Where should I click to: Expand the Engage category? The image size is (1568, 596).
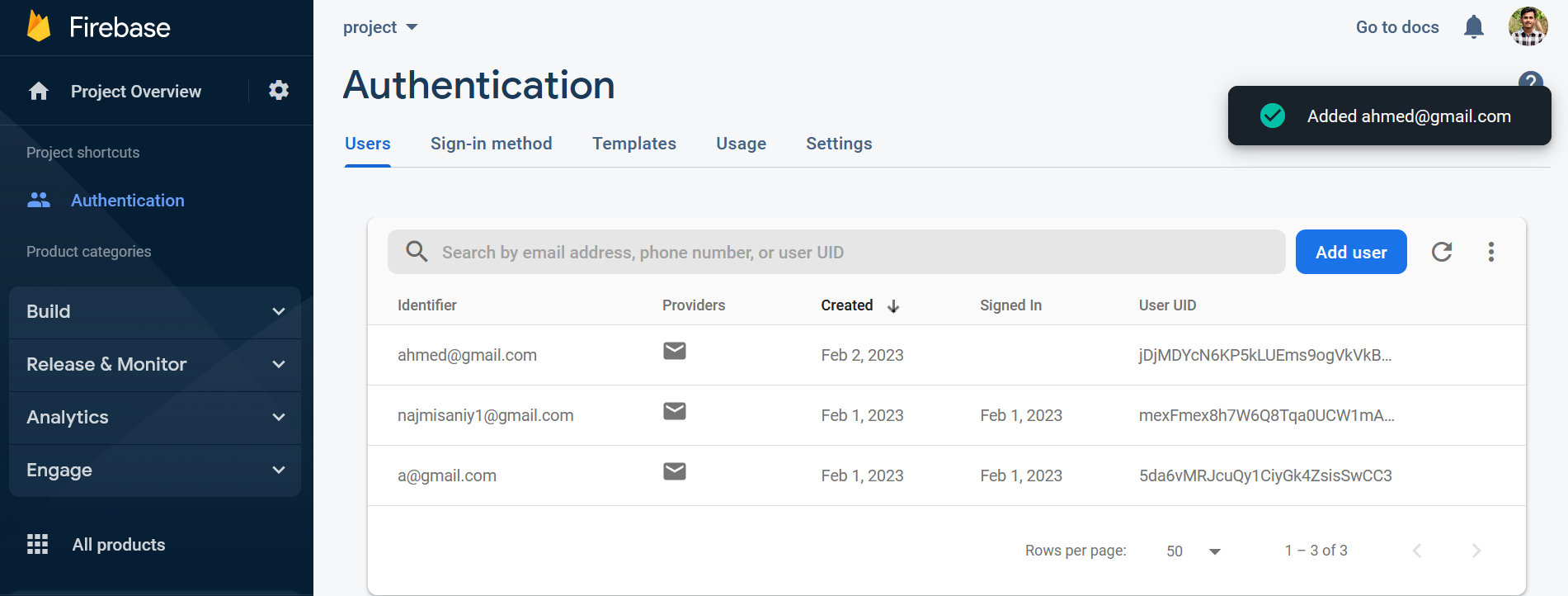(155, 471)
